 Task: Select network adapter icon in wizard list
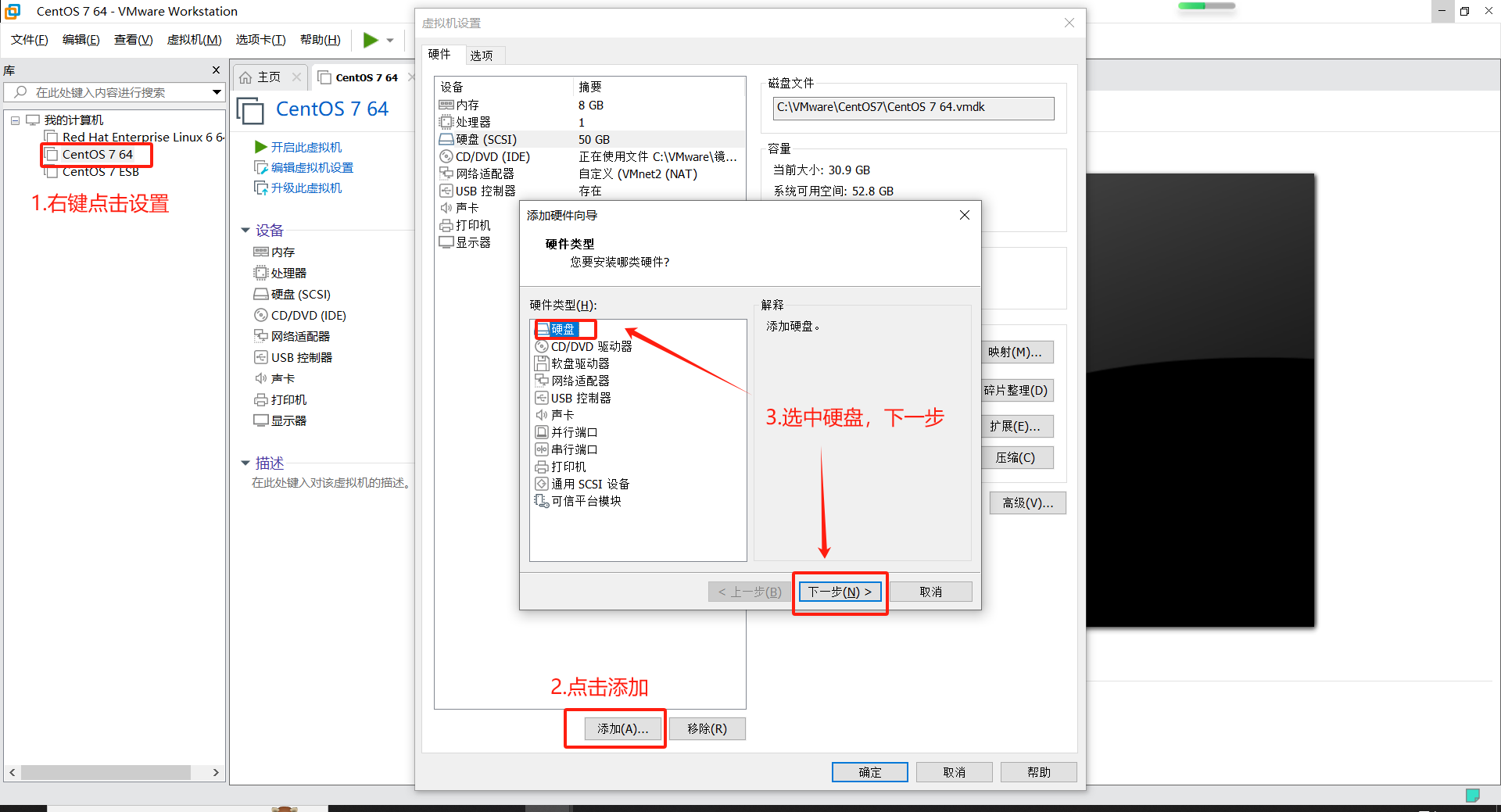542,381
